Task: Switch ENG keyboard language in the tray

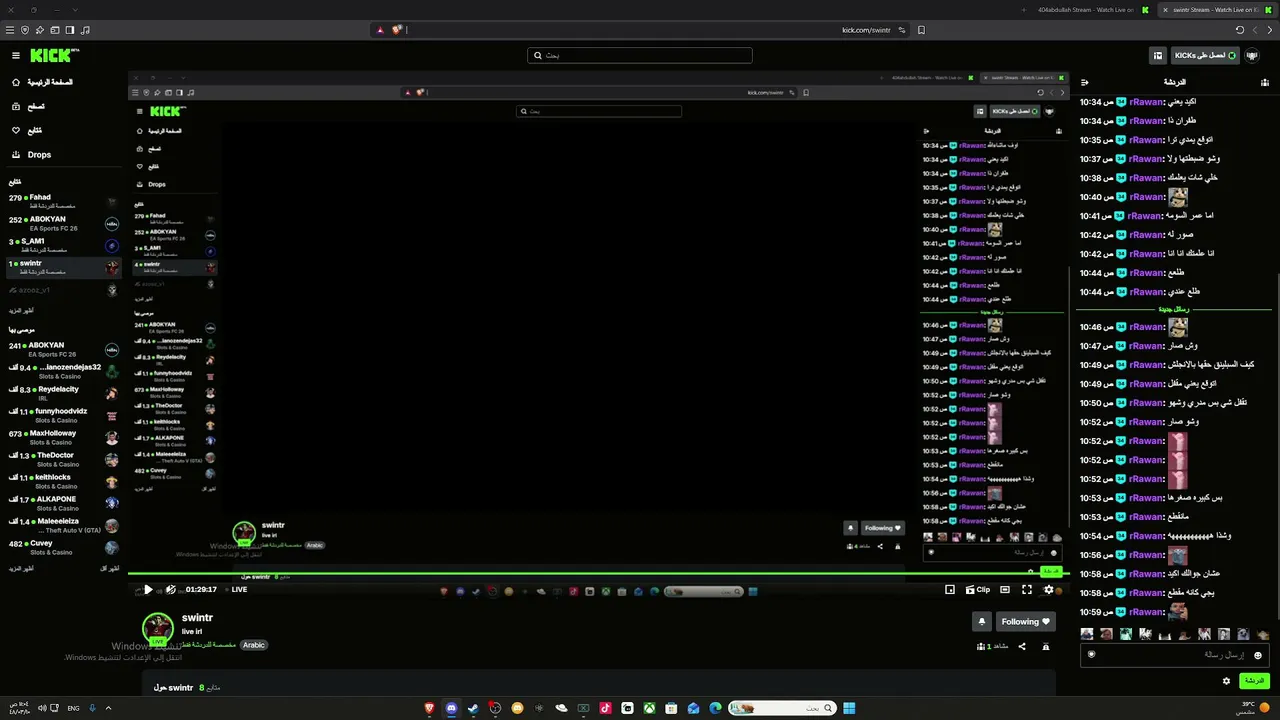Action: (73, 708)
